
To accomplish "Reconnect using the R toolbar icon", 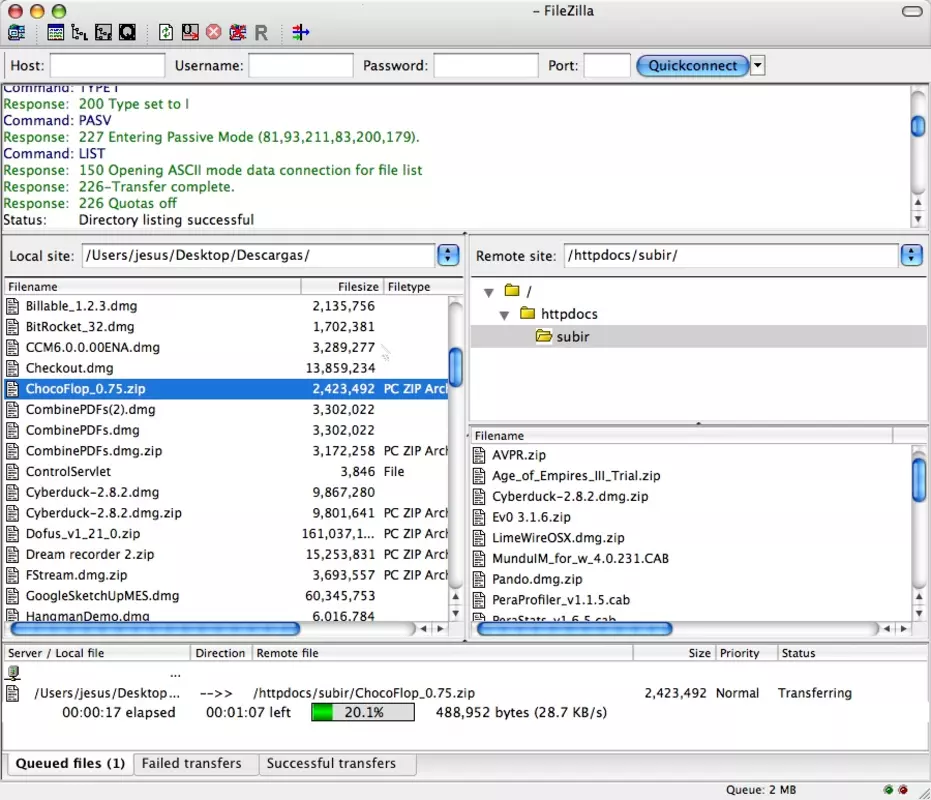I will [x=261, y=32].
